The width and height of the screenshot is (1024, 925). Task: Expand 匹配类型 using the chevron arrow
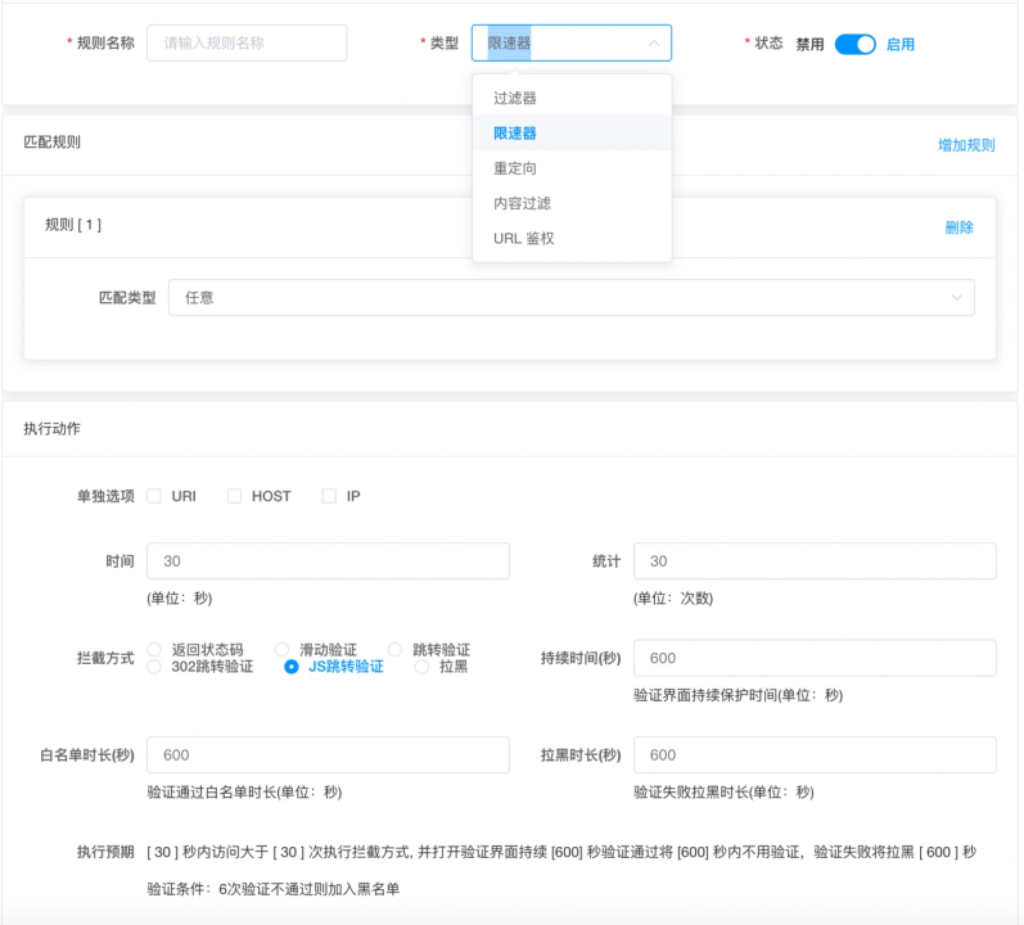pos(957,298)
